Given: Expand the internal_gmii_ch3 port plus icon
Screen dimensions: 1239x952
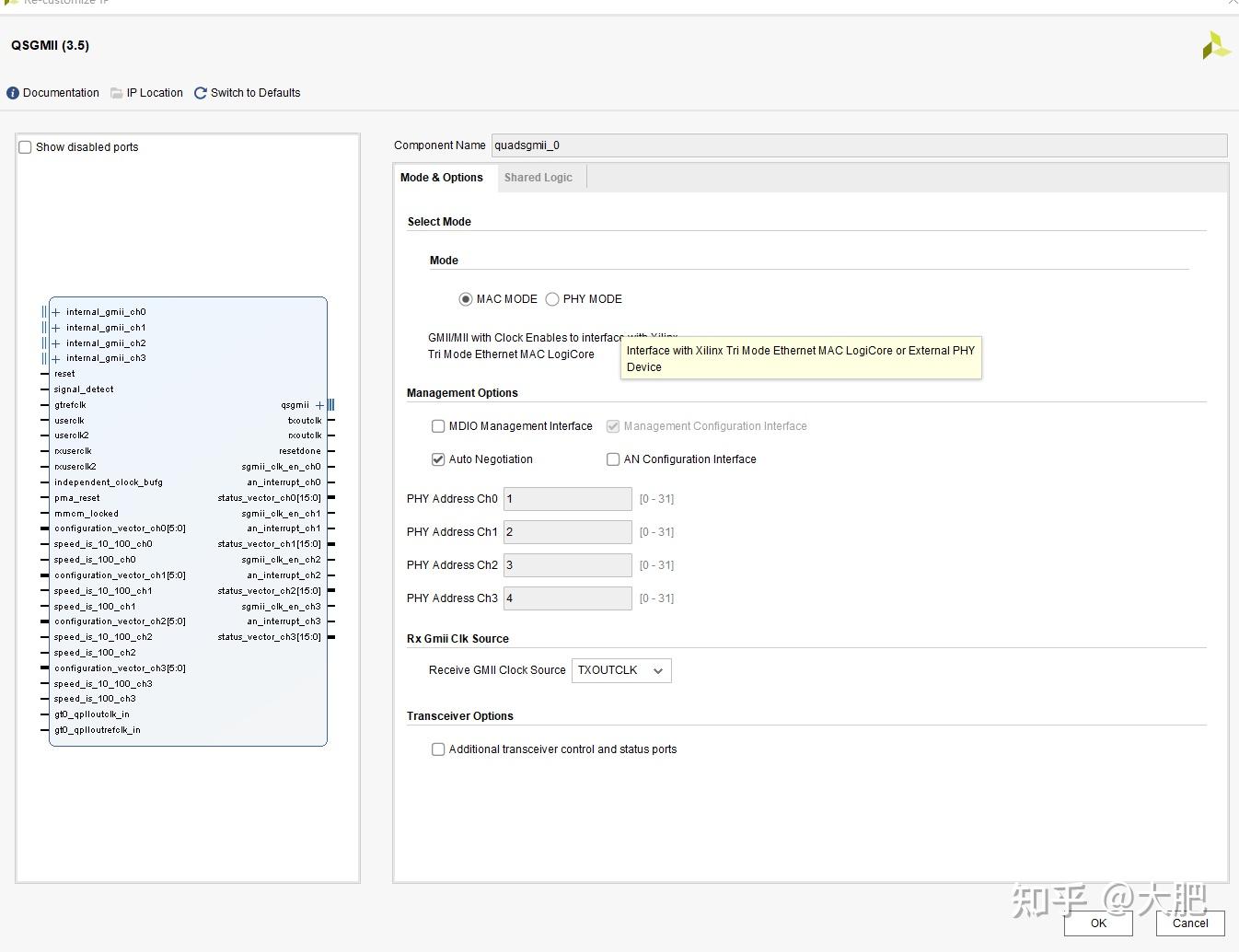Looking at the screenshot, I should [56, 359].
